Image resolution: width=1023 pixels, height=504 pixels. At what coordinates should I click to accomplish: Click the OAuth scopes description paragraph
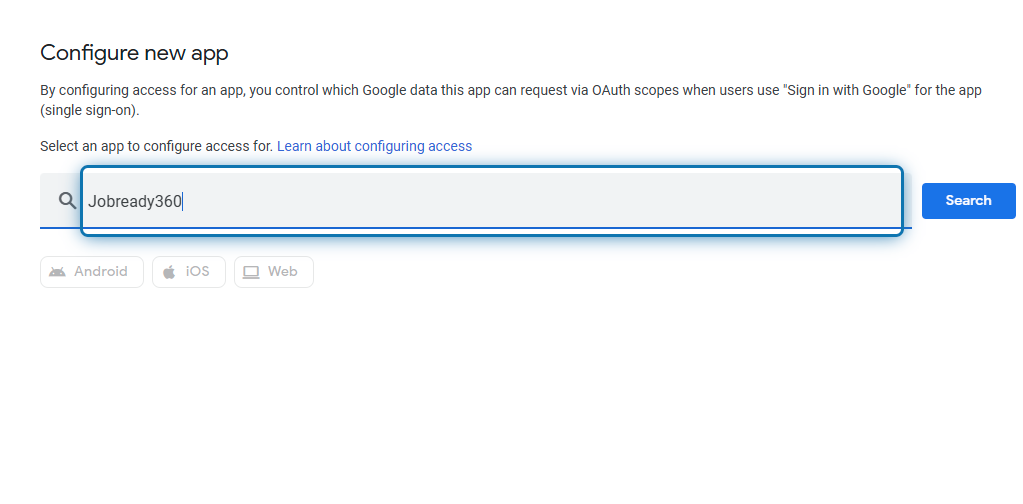pyautogui.click(x=511, y=100)
